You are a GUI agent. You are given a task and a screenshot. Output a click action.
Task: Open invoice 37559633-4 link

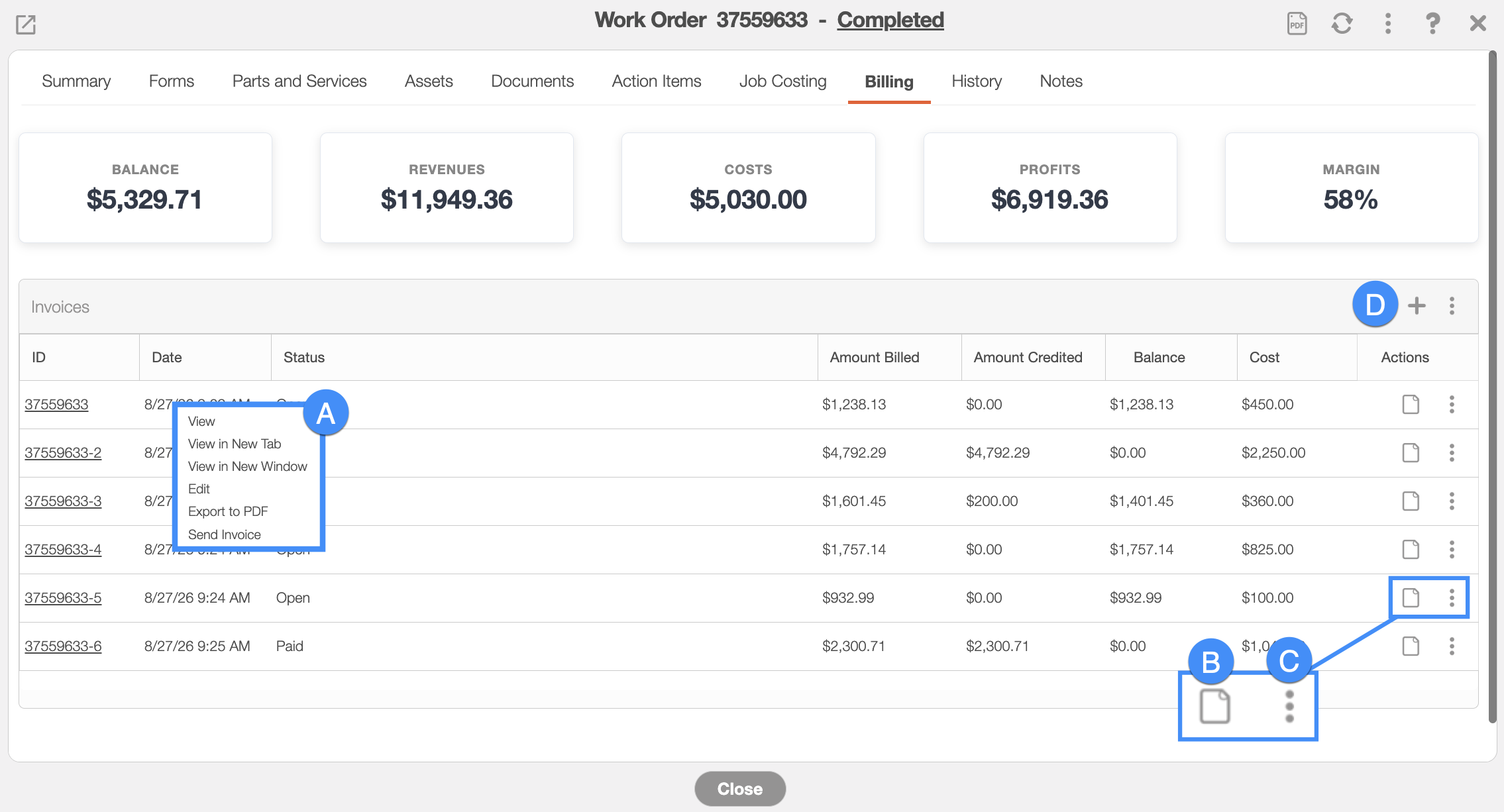click(63, 550)
